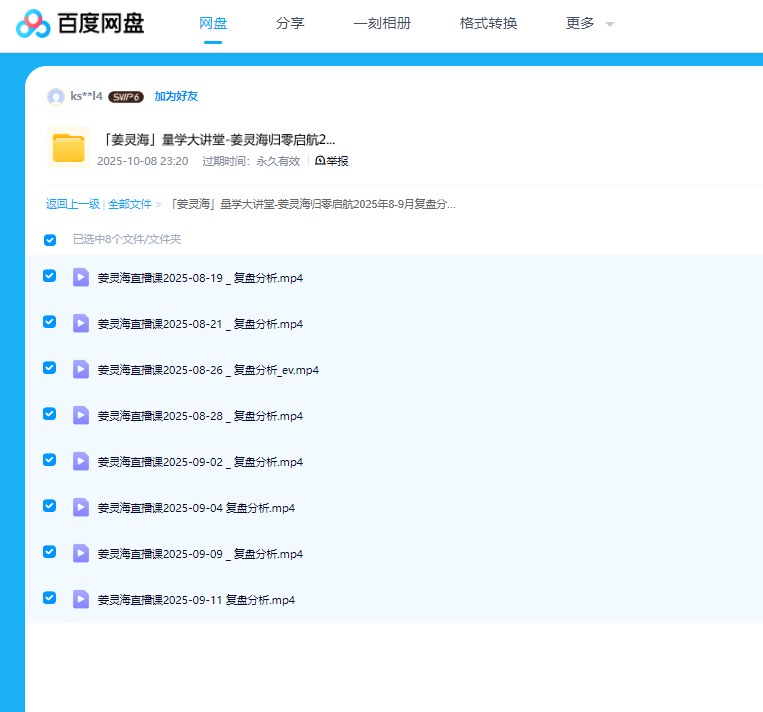Click 返回上一级 breadcrumb link
Screen dimensions: 763x712
pos(72,204)
